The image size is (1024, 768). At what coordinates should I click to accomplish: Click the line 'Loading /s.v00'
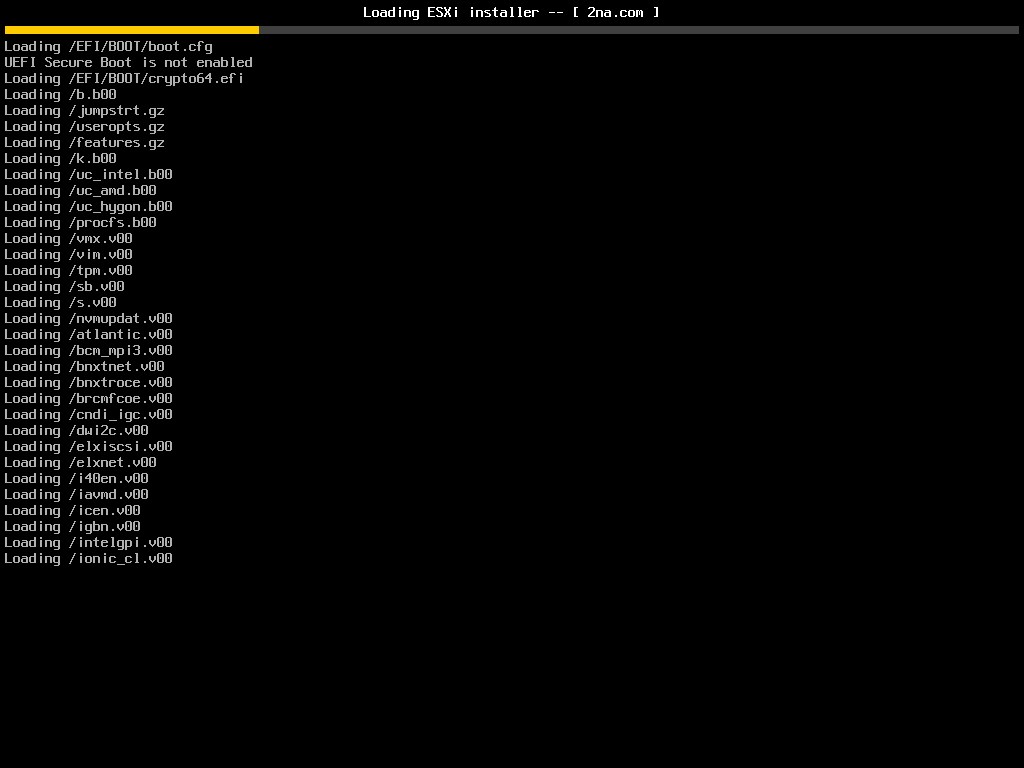tap(61, 302)
